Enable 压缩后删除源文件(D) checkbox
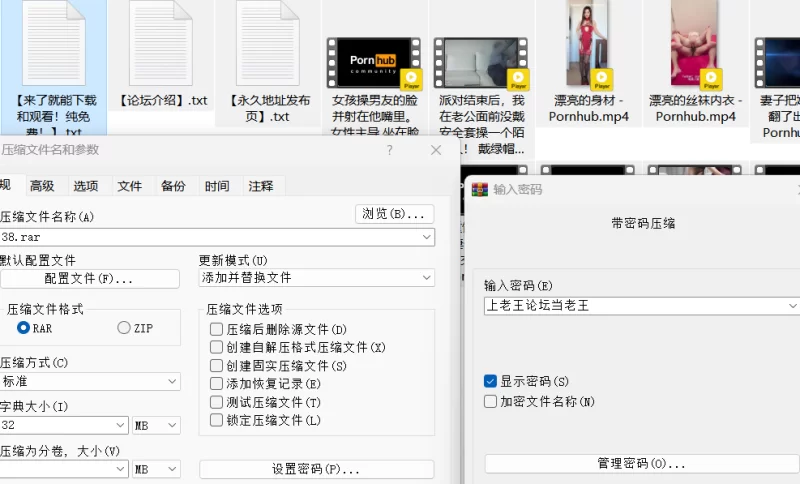 [x=216, y=329]
